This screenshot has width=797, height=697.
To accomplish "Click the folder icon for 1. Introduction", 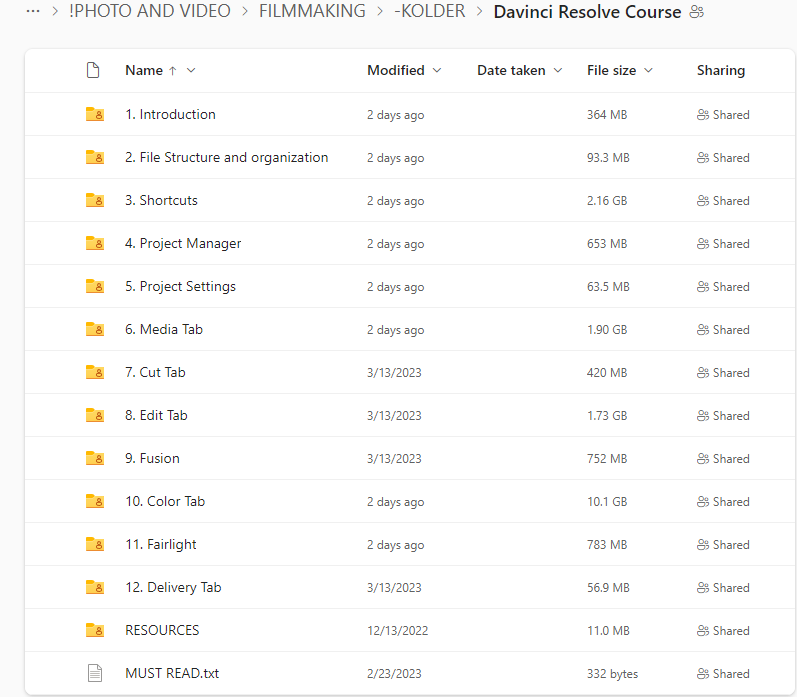I will point(95,114).
